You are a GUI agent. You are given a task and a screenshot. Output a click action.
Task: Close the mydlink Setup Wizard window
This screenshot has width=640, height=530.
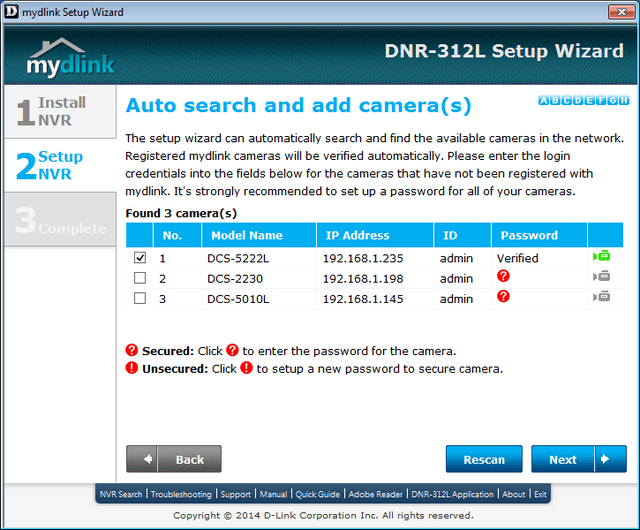tap(621, 12)
